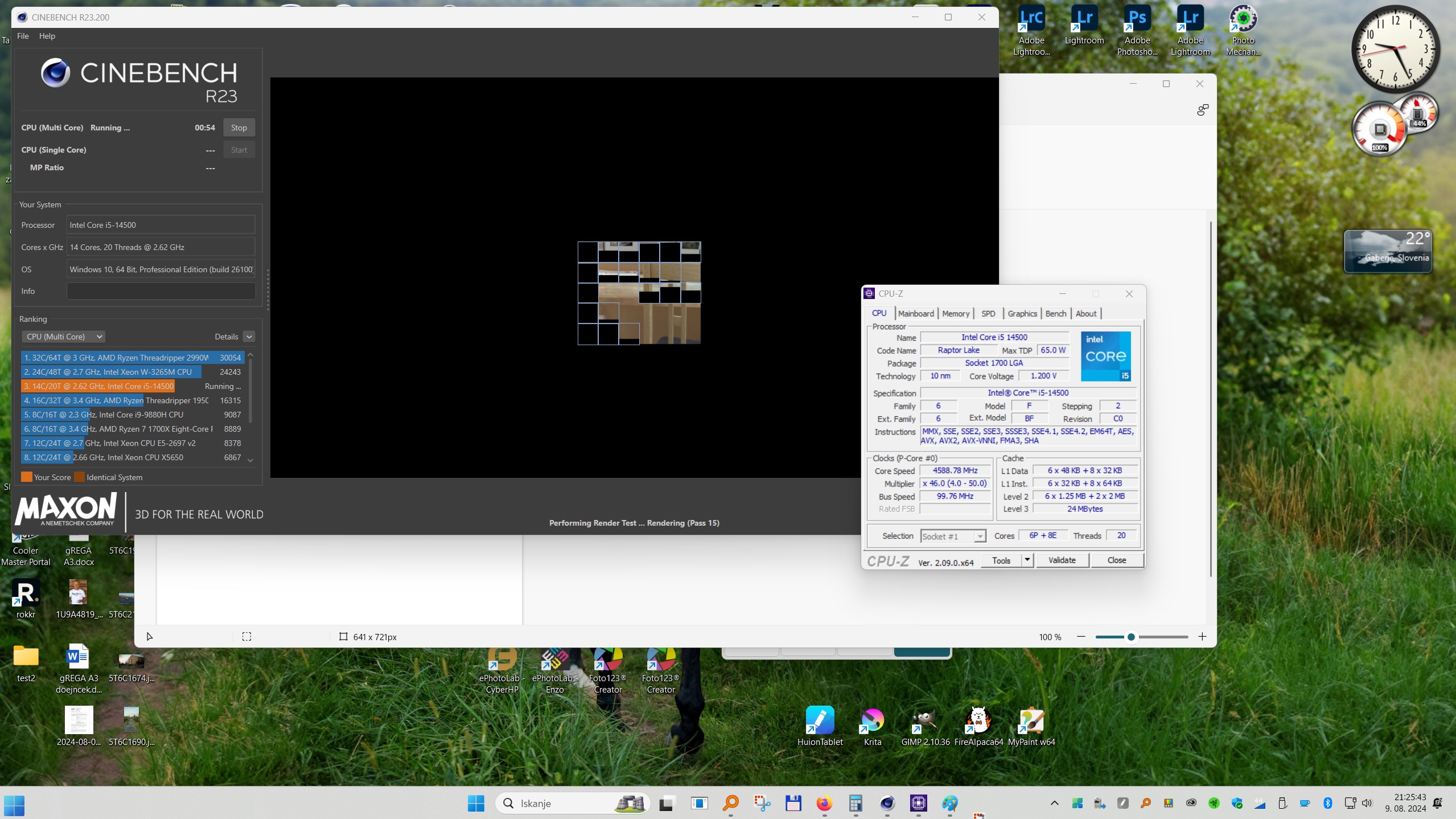This screenshot has height=819, width=1456.
Task: Click the Cinebench icon on the taskbar
Action: click(887, 803)
